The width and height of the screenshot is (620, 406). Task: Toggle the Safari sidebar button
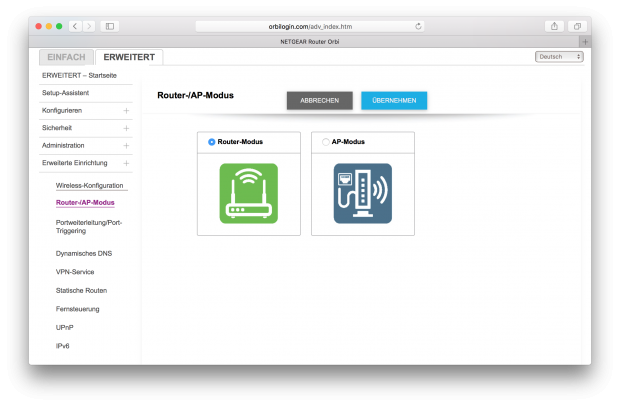click(x=110, y=26)
